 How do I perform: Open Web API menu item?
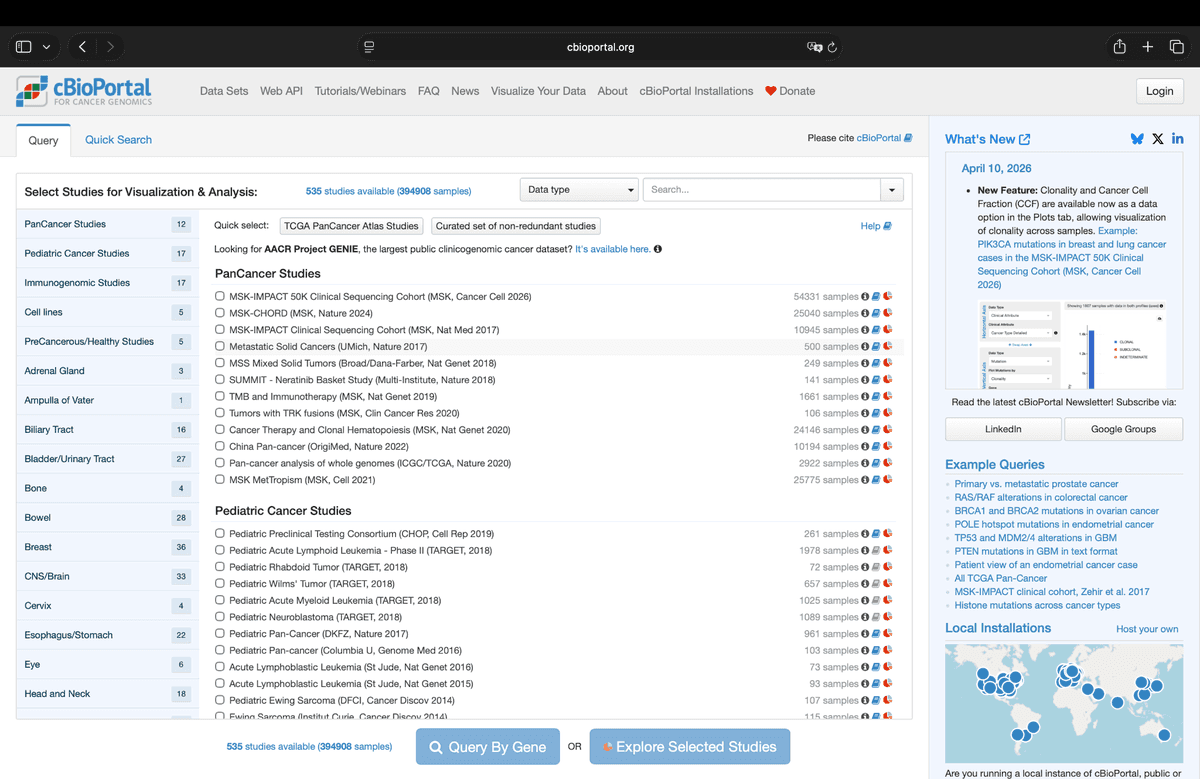pos(281,91)
